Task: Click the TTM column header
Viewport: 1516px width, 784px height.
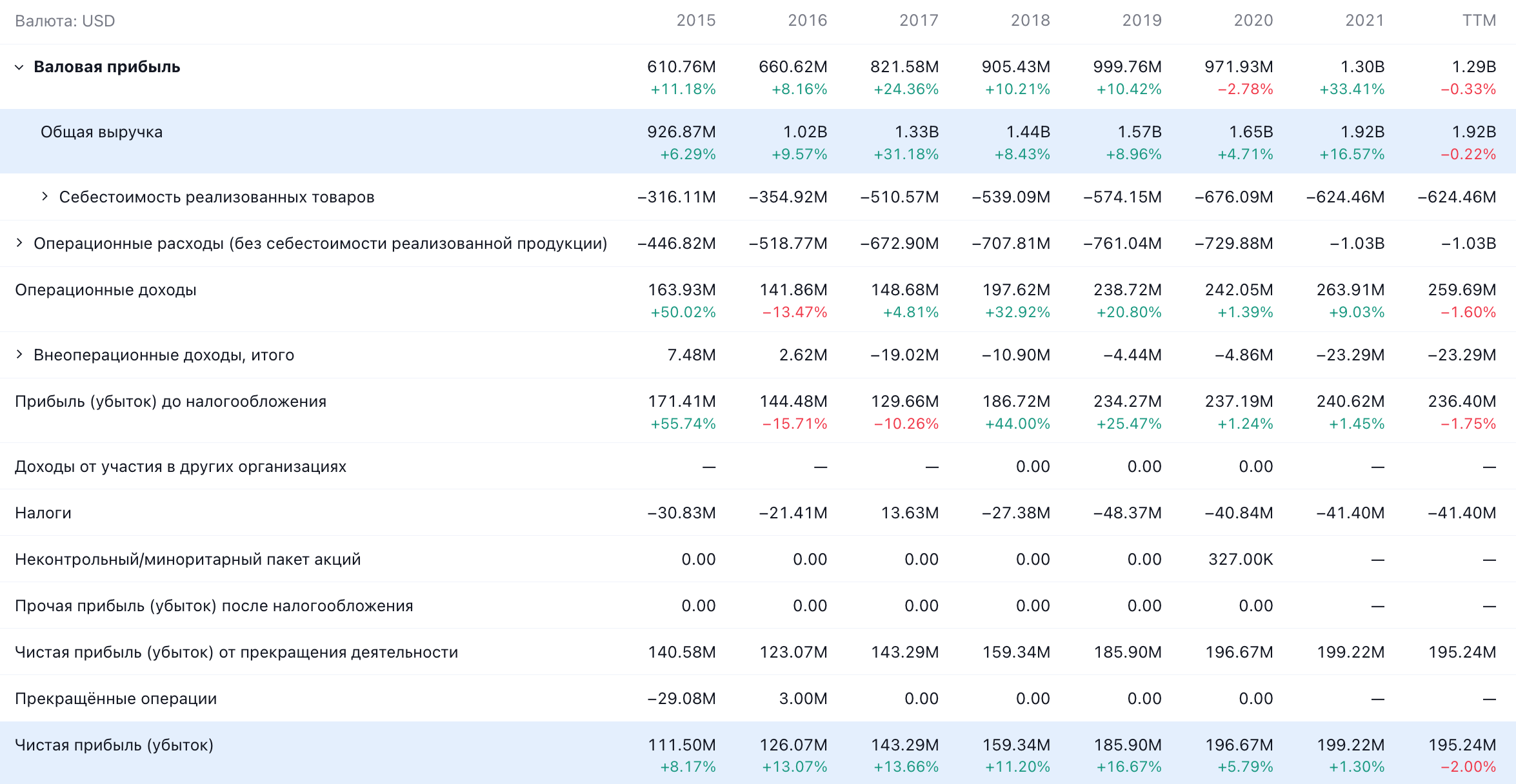Action: click(x=1479, y=21)
